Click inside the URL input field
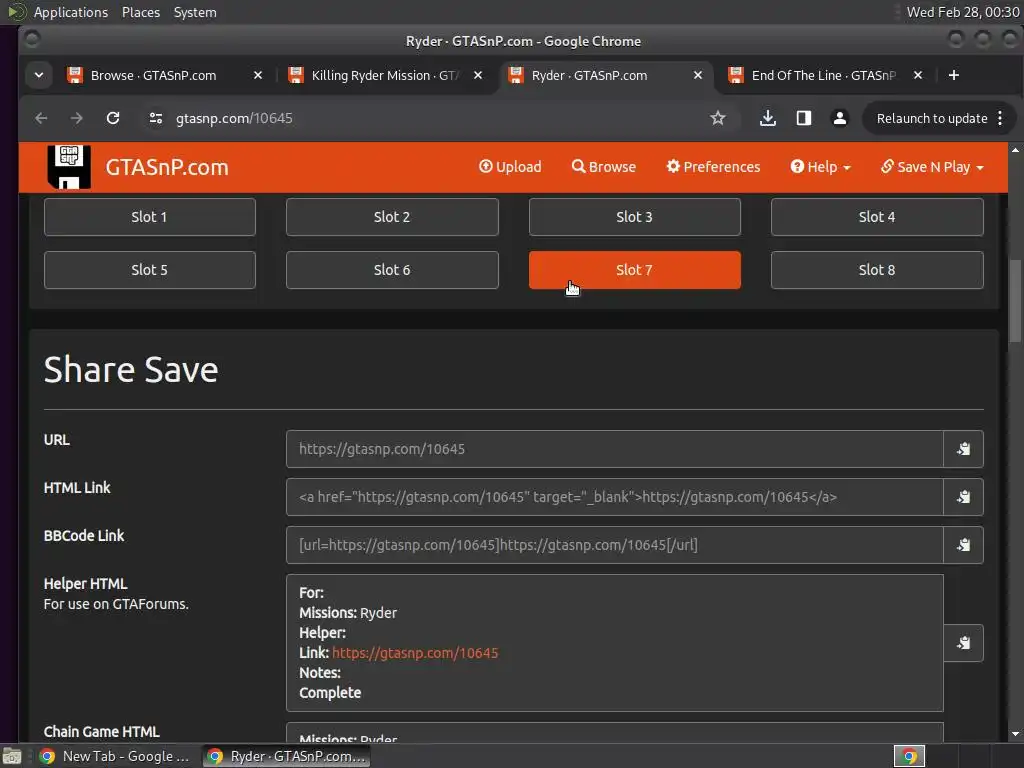This screenshot has height=768, width=1024. pyautogui.click(x=615, y=449)
